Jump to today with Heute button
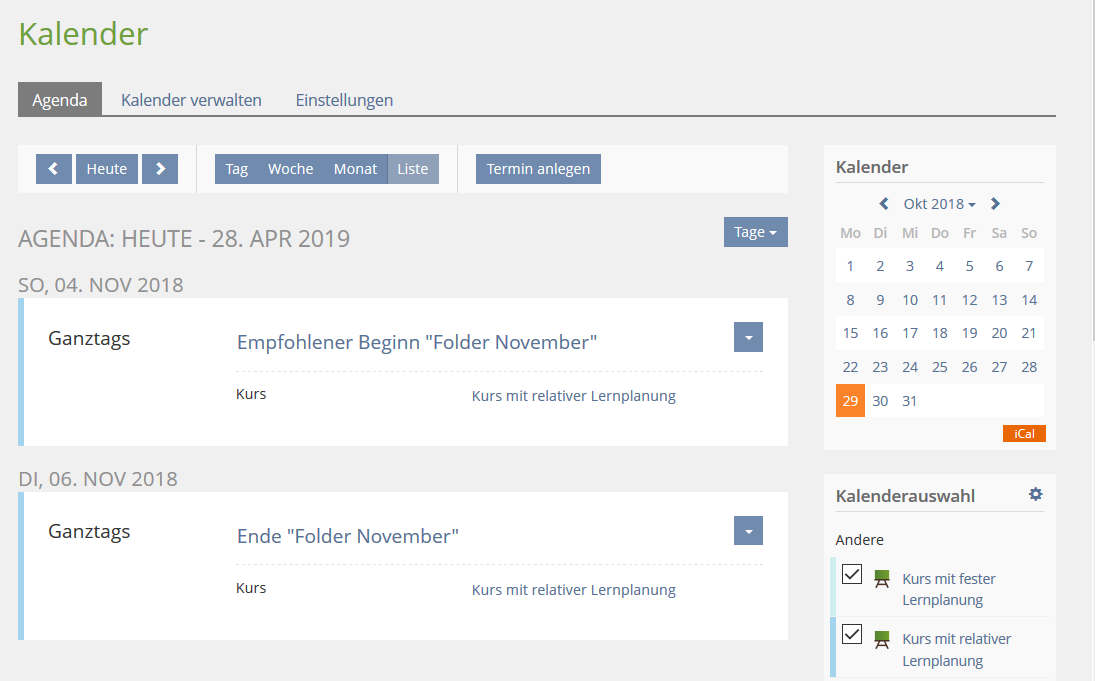 [x=107, y=169]
